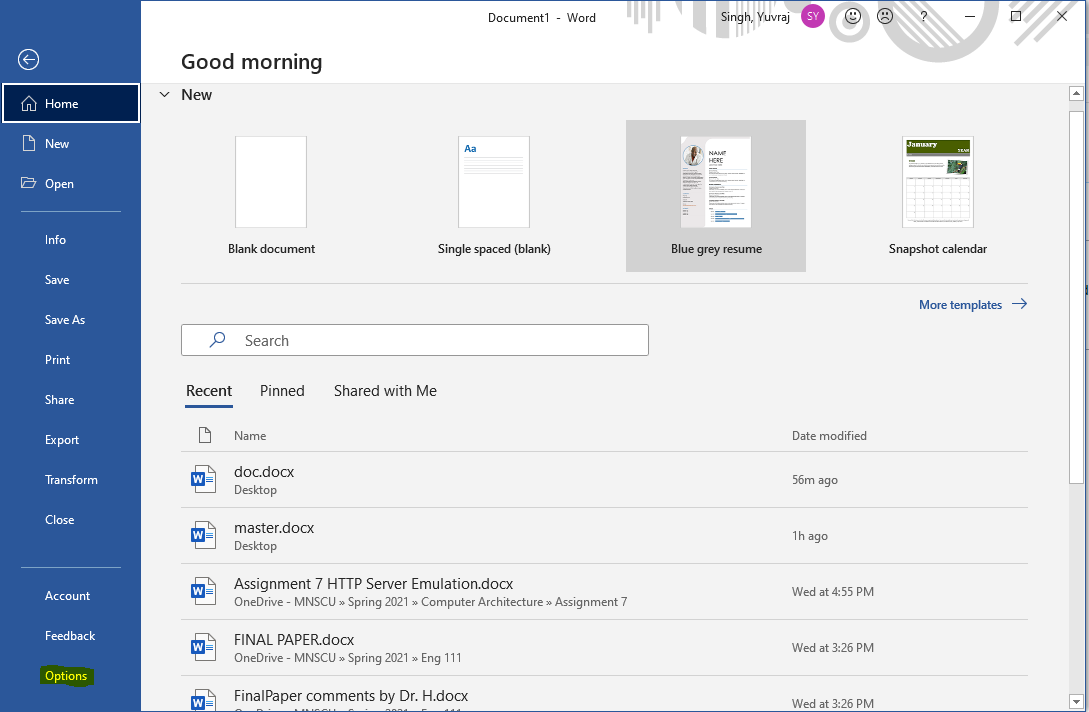Click the scrollbar down arrow
The image size is (1089, 712).
1076,701
